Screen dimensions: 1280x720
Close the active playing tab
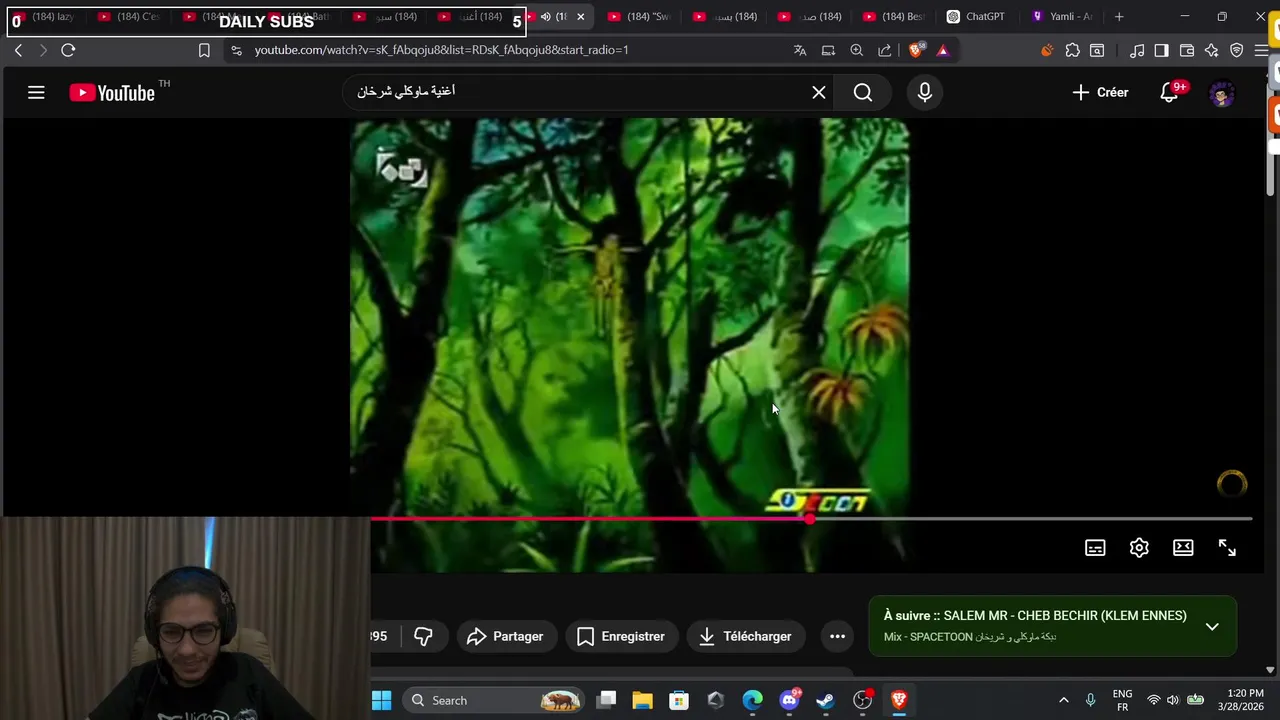pyautogui.click(x=580, y=17)
